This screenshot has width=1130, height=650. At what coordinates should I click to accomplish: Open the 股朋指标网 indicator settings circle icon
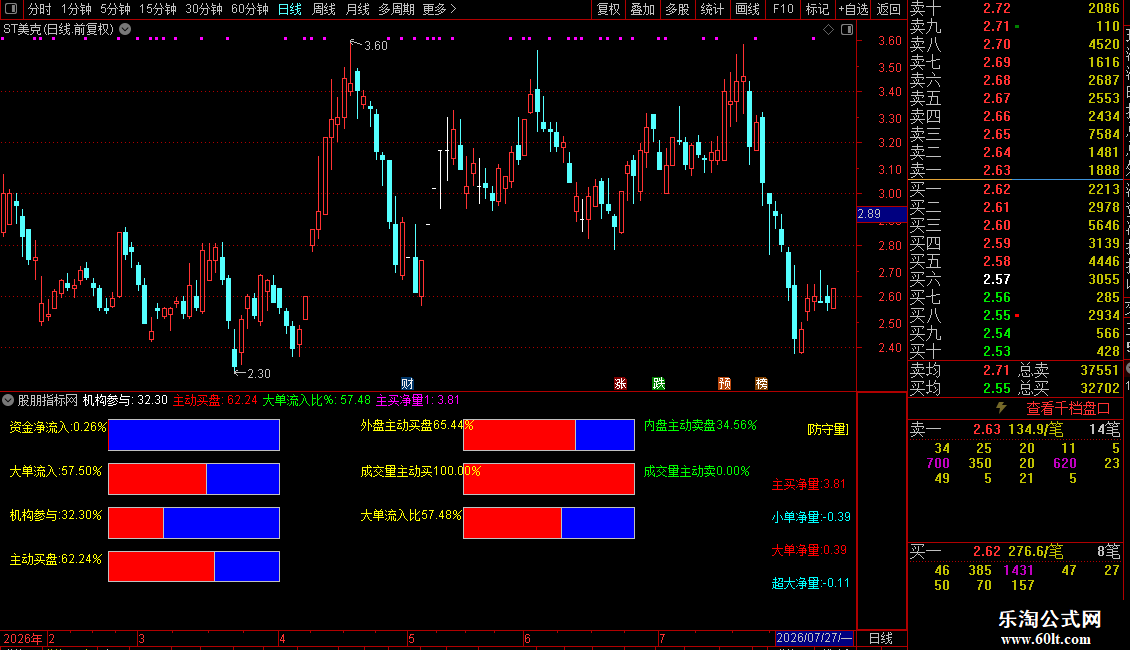click(x=8, y=400)
